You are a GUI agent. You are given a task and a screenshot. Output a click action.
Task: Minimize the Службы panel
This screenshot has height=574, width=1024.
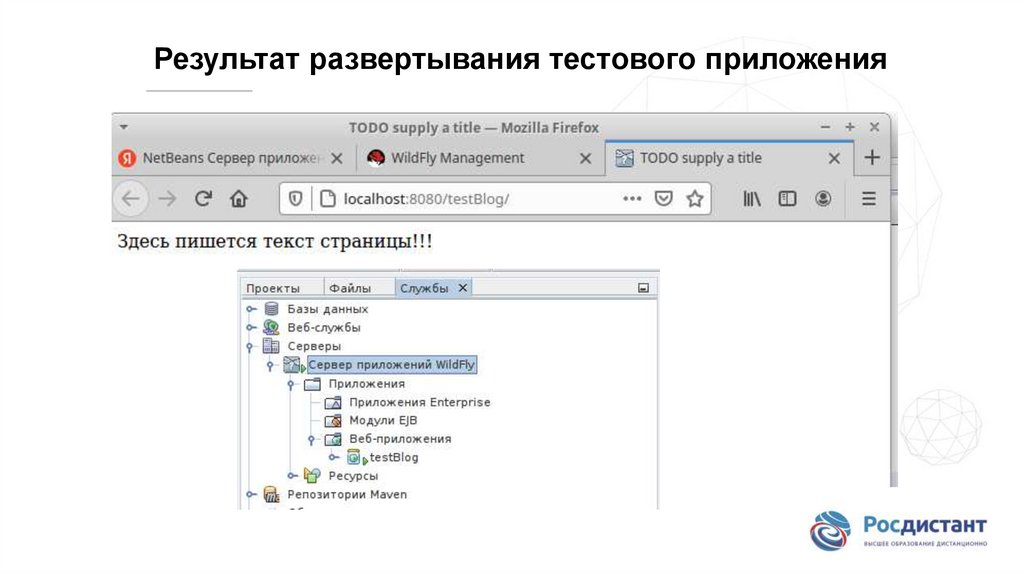(x=643, y=288)
